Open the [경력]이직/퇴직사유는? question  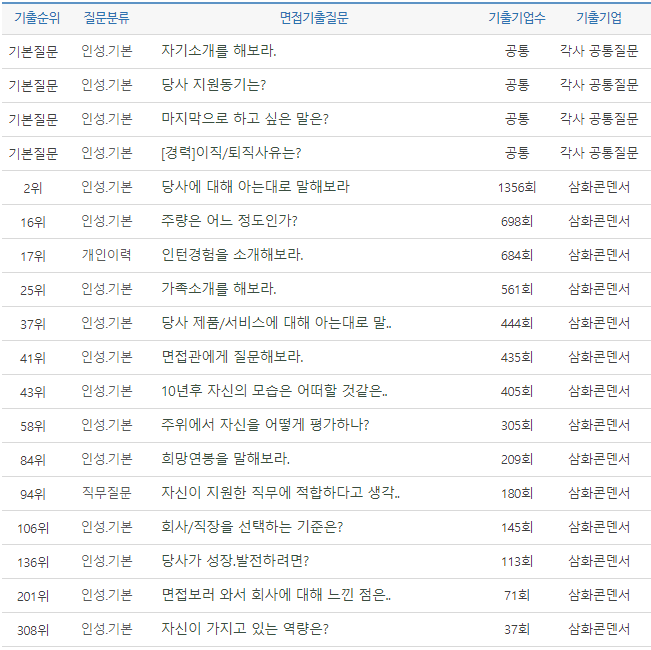pos(231,153)
